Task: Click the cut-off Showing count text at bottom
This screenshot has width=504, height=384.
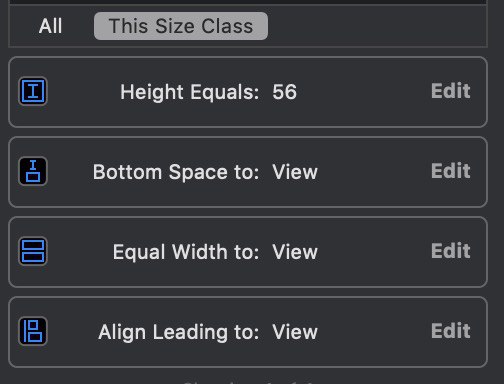Action: tap(248, 382)
